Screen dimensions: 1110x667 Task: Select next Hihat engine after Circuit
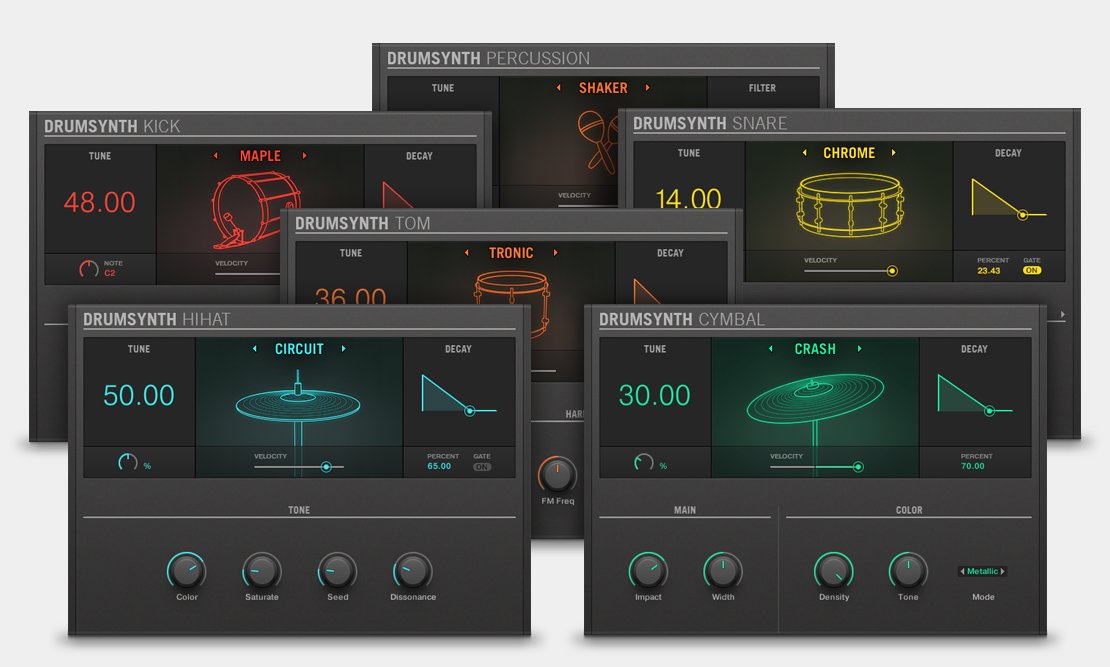(344, 349)
